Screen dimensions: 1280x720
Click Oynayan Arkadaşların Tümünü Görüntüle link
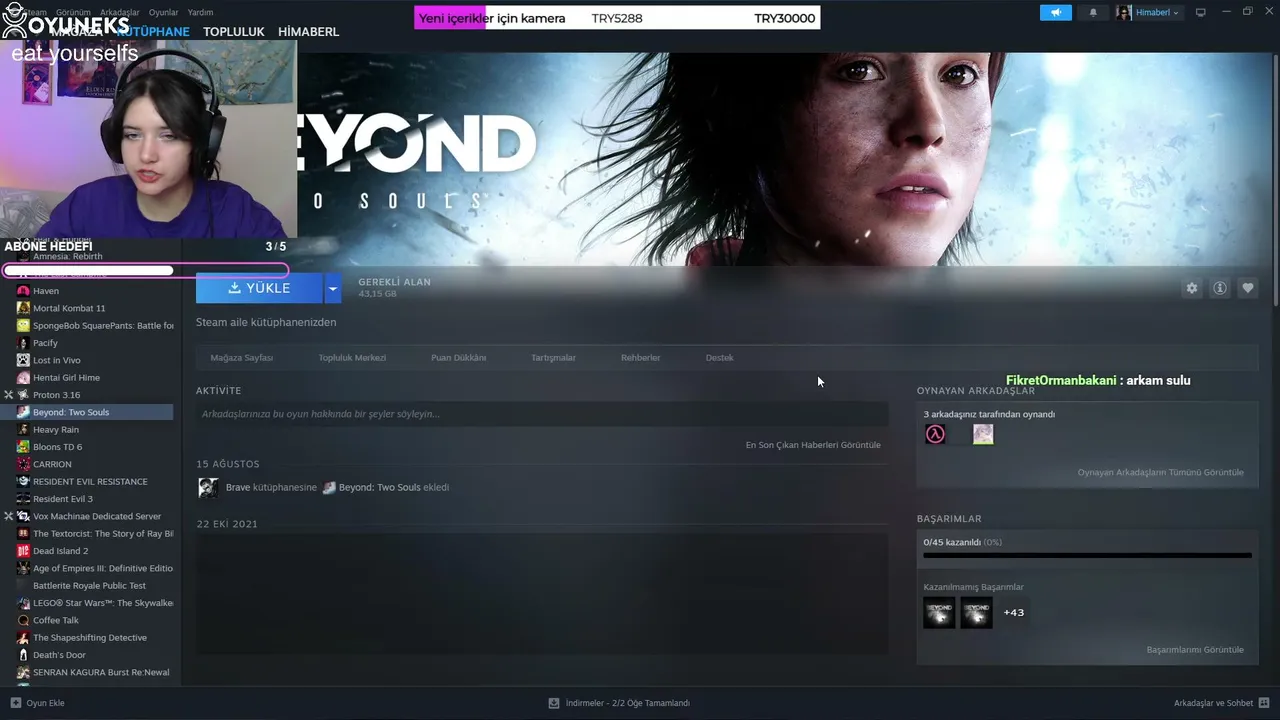pos(1160,472)
